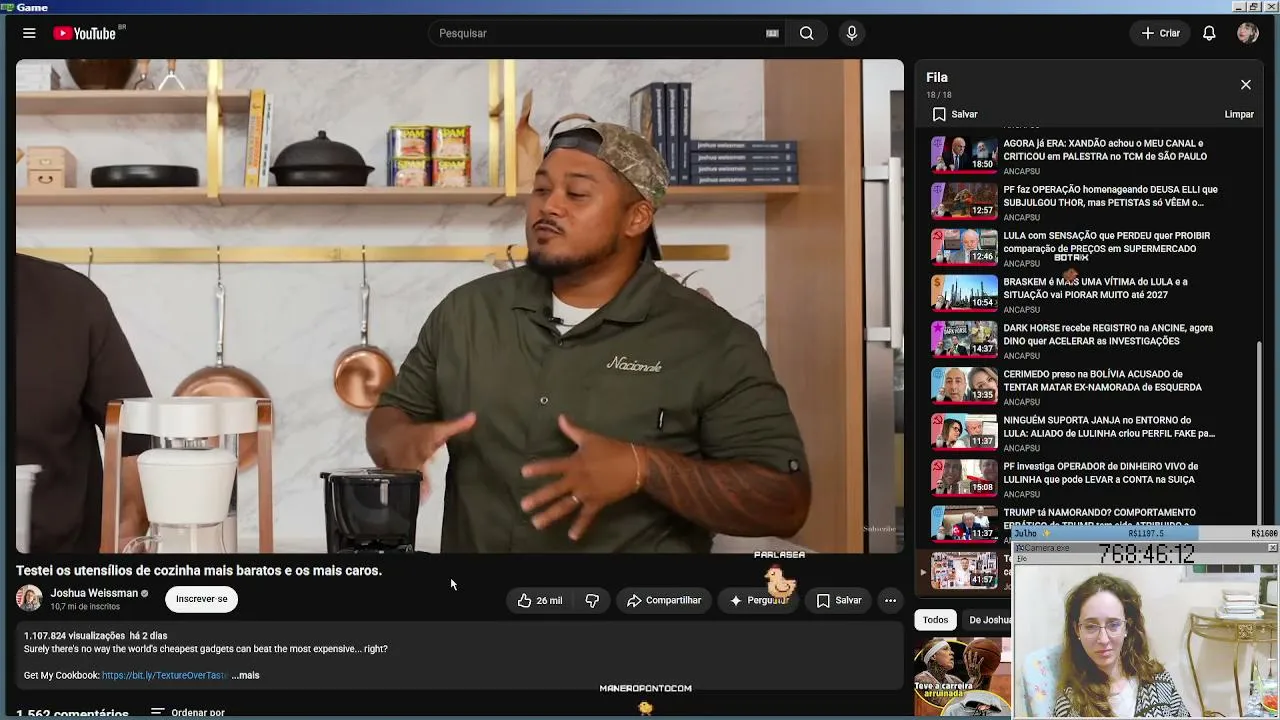1280x720 pixels.
Task: Open the bit.ly TextureOverTaste cookbook link
Action: [164, 675]
